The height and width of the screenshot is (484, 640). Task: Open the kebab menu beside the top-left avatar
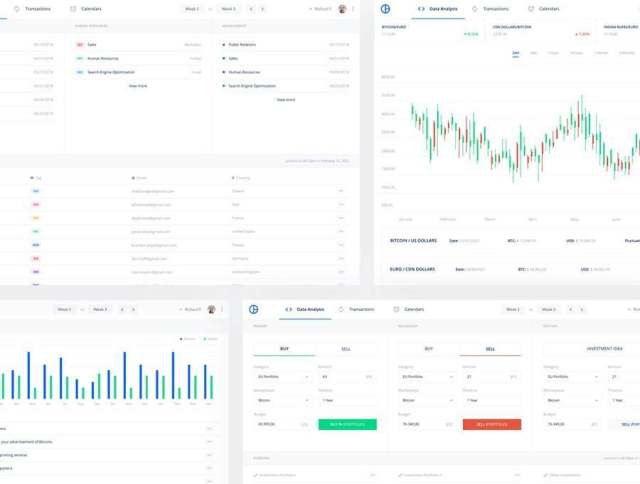point(353,9)
